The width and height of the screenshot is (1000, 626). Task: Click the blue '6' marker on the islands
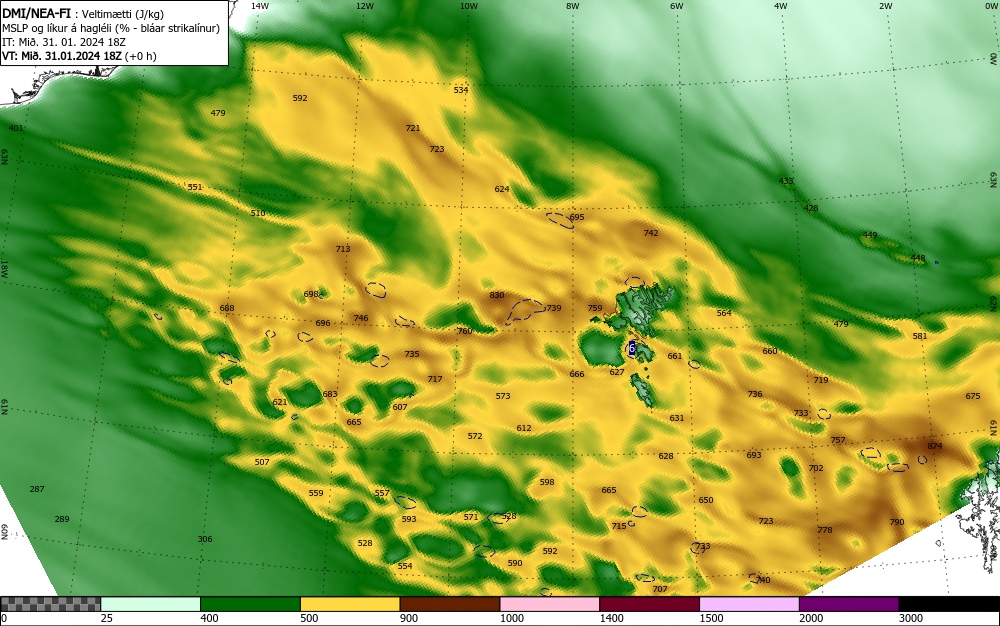click(x=631, y=348)
